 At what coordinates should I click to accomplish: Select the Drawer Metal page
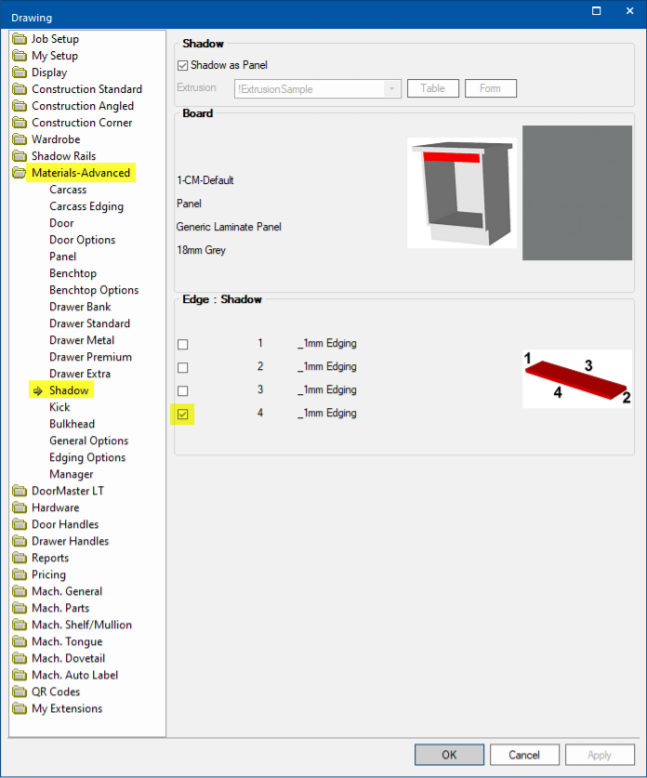click(82, 340)
